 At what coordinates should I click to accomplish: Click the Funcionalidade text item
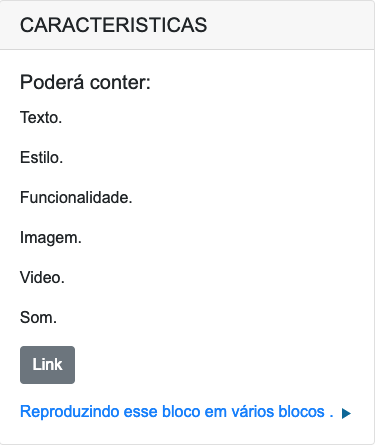point(76,197)
